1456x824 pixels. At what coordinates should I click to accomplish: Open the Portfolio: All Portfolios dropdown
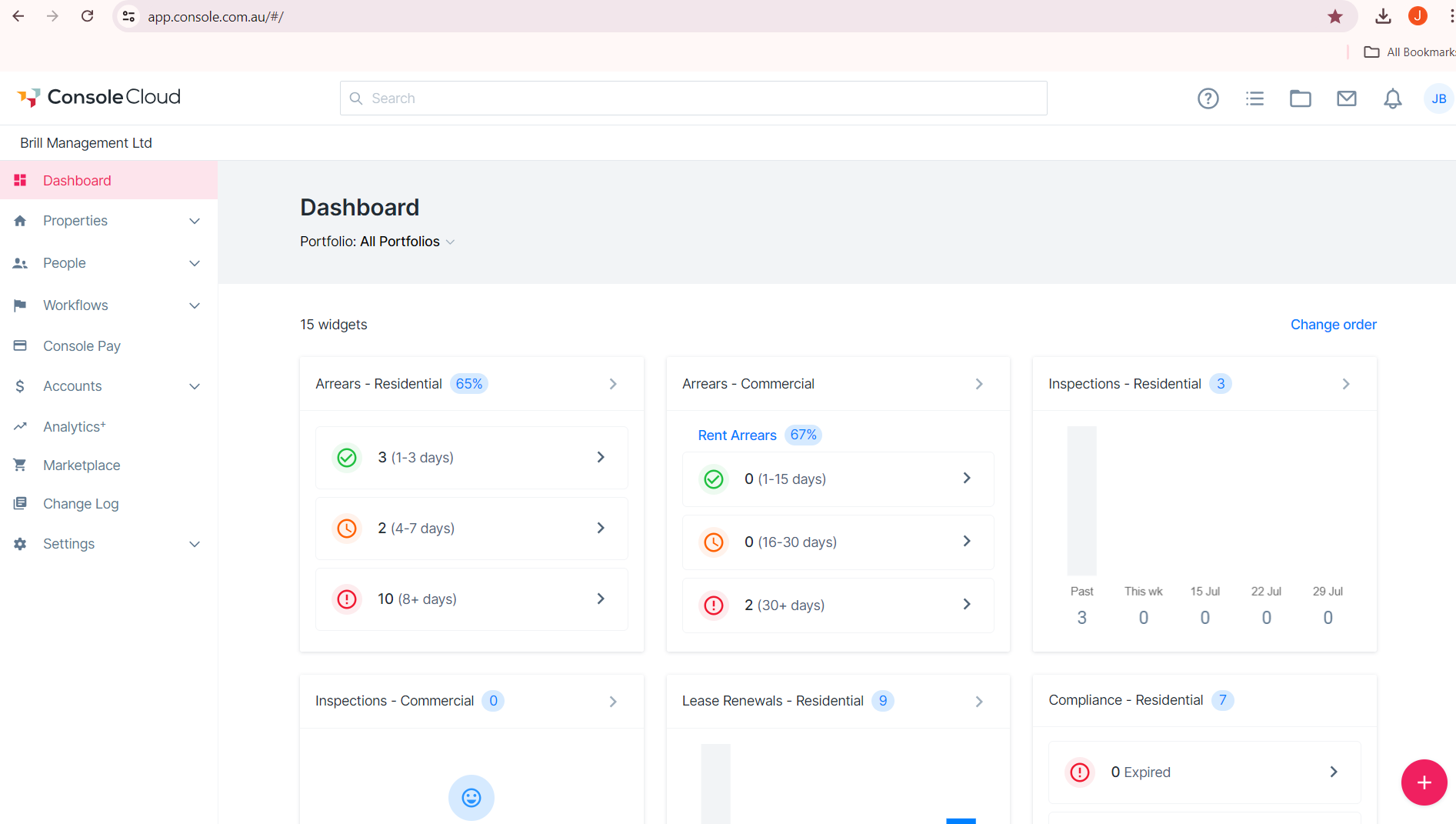pyautogui.click(x=378, y=242)
